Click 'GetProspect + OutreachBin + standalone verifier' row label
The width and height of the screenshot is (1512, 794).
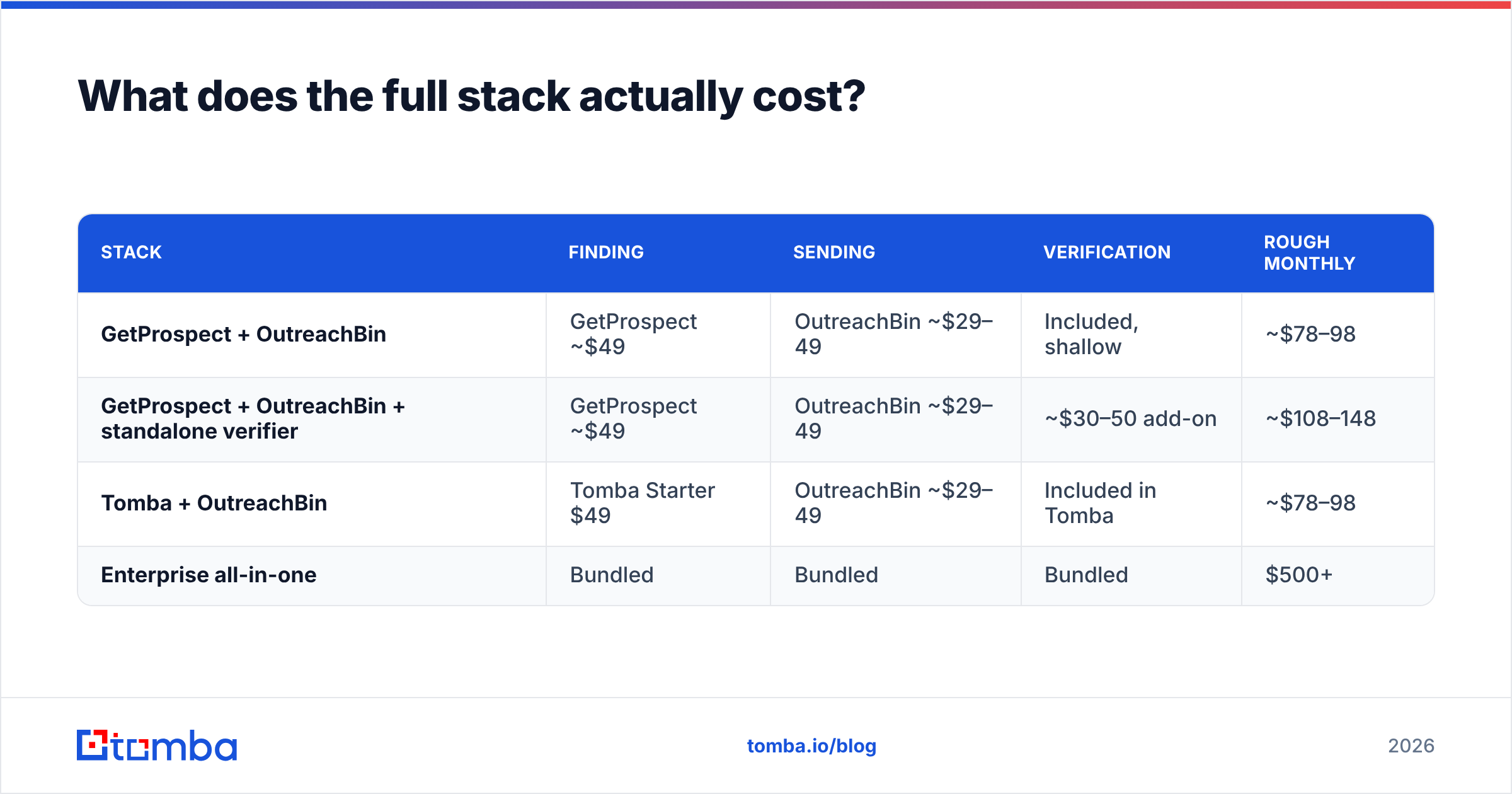coord(253,418)
